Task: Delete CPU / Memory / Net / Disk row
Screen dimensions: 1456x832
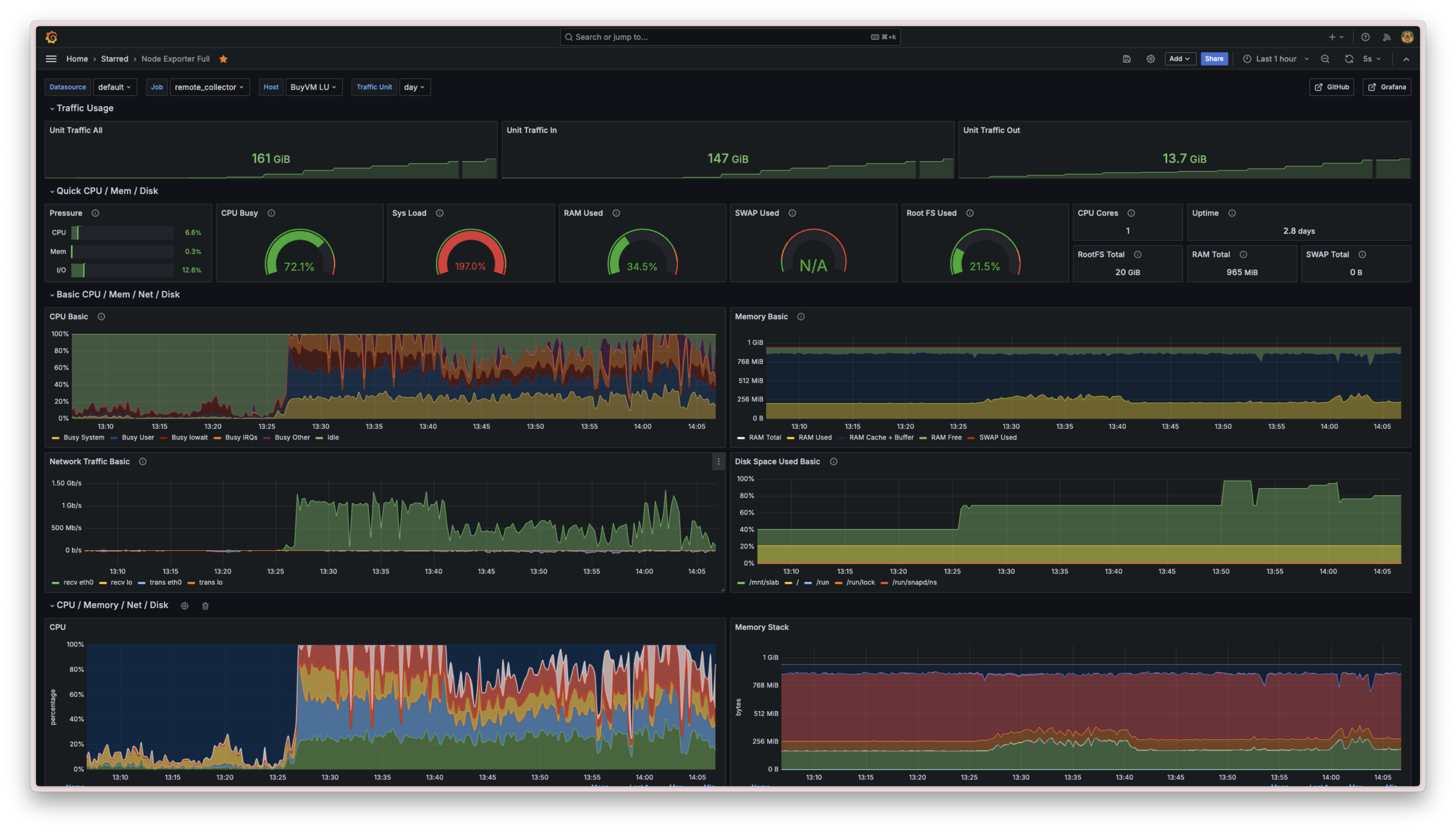Action: [x=205, y=606]
